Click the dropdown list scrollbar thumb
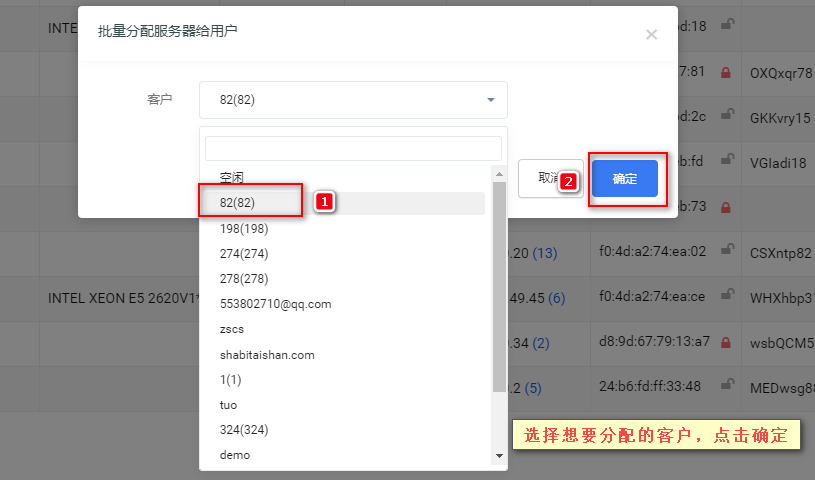The image size is (815, 480). pos(499,287)
